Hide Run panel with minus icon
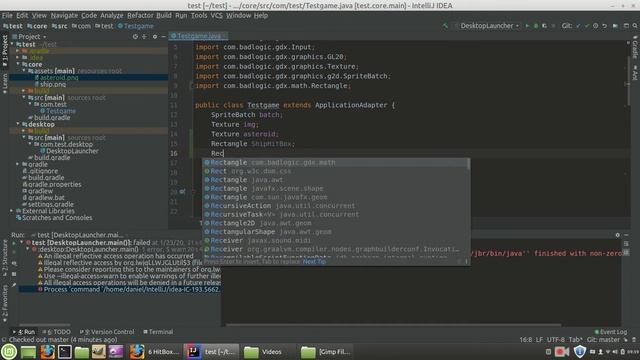Image resolution: width=640 pixels, height=360 pixels. point(627,235)
